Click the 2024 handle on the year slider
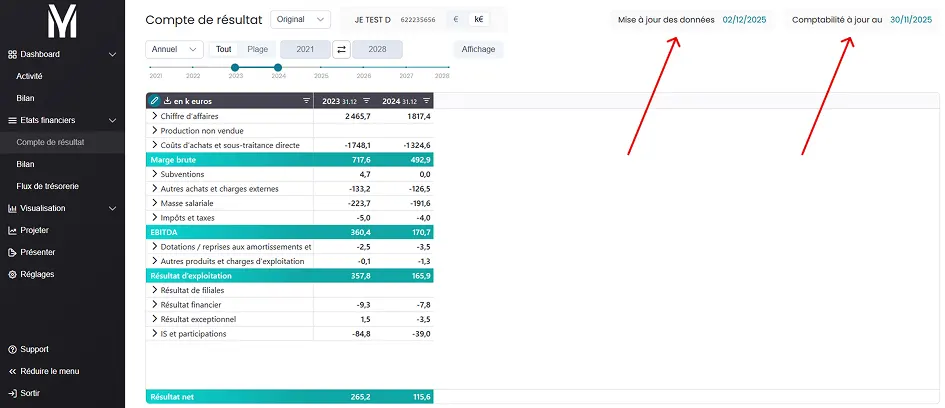945x408 pixels. pos(278,68)
